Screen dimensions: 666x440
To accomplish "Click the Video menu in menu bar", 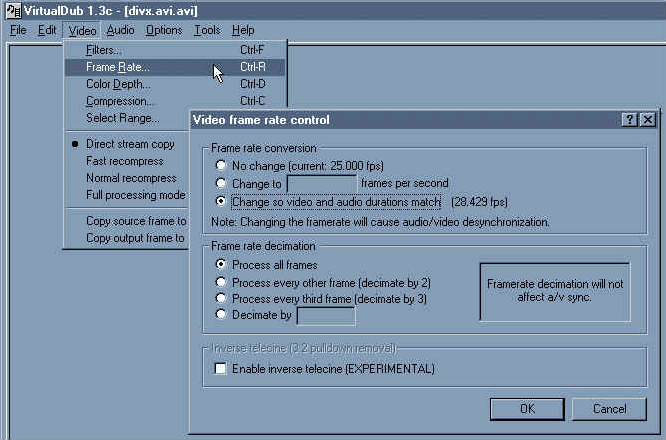I will coord(82,31).
